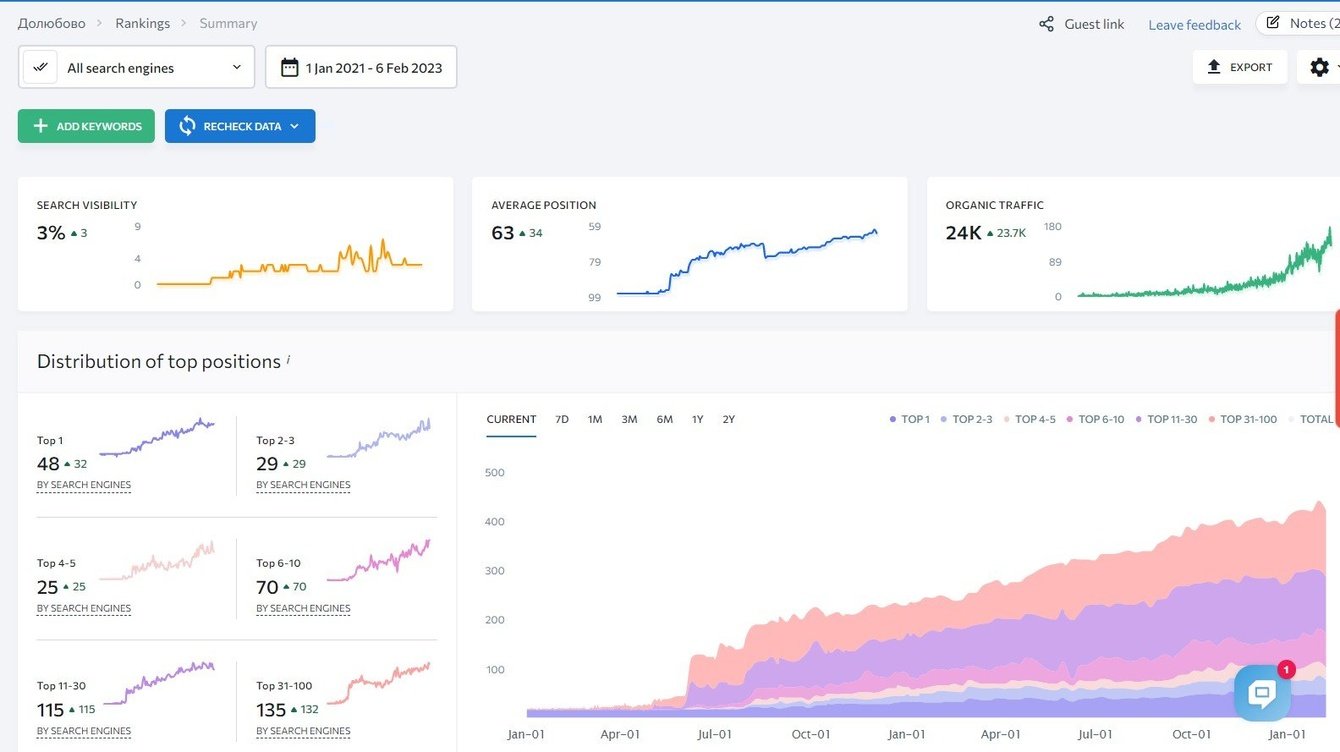Click the Add Keywords button

click(x=86, y=126)
